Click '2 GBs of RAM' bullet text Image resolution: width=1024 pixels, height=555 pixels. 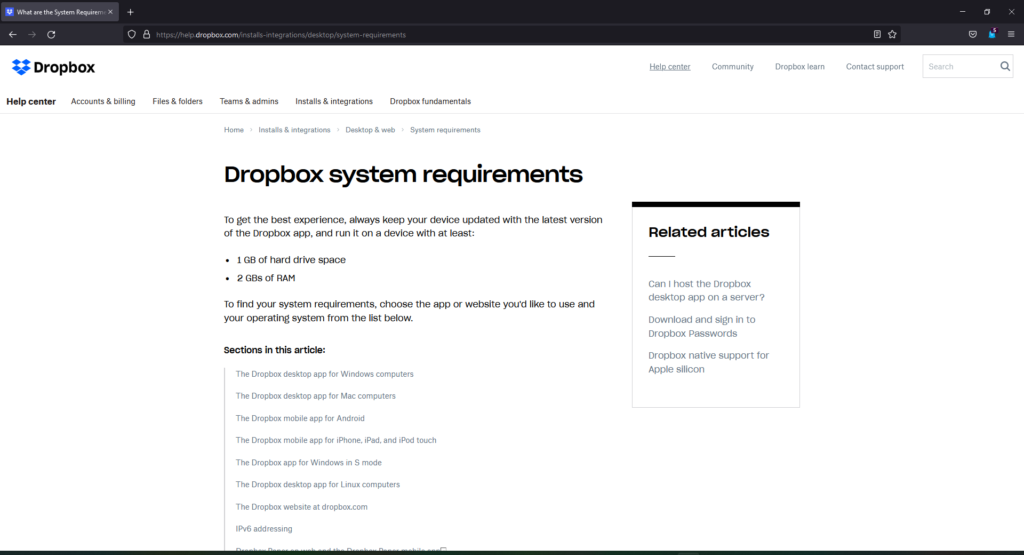[x=266, y=278]
